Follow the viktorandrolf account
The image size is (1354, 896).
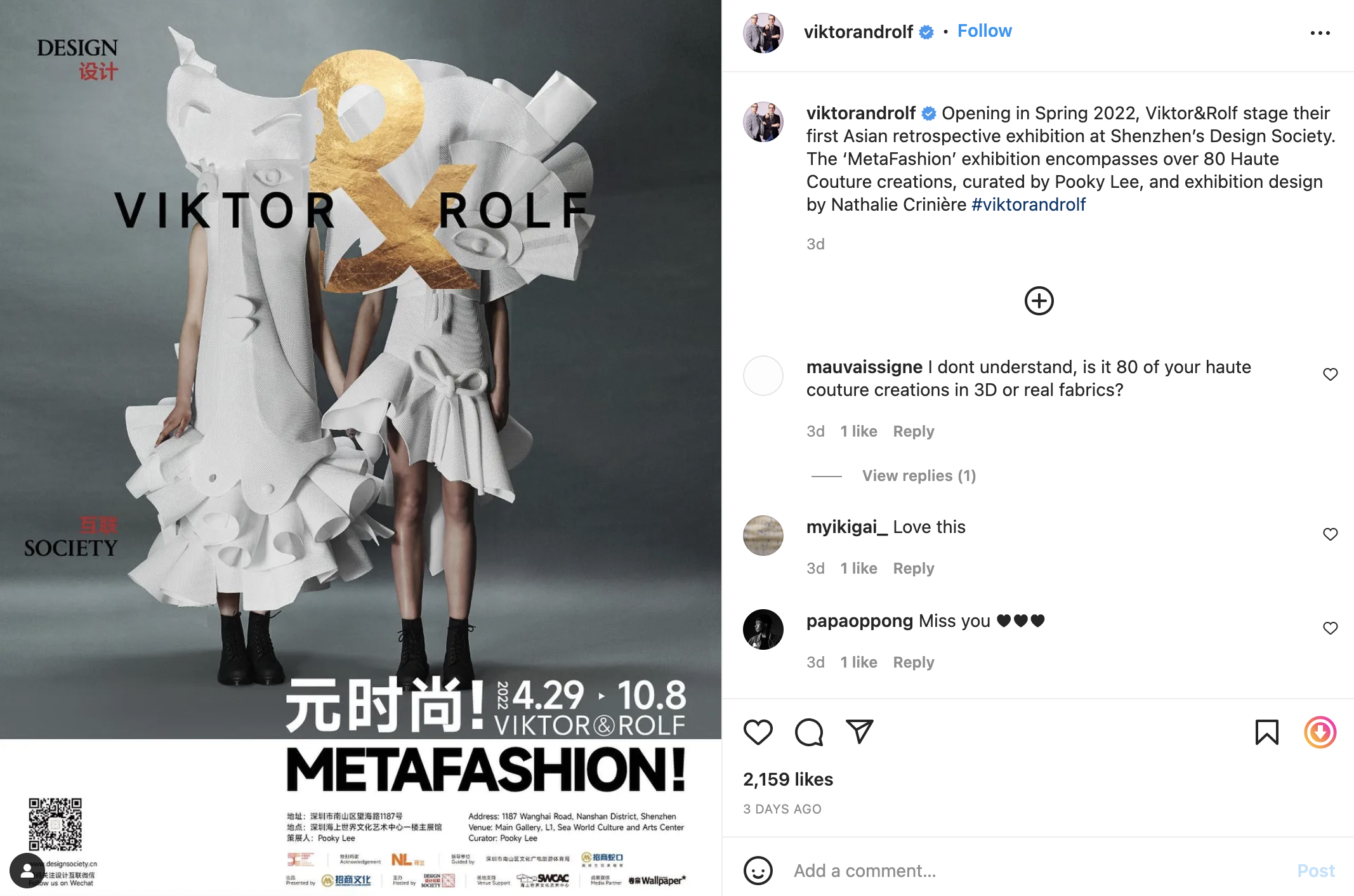click(984, 31)
